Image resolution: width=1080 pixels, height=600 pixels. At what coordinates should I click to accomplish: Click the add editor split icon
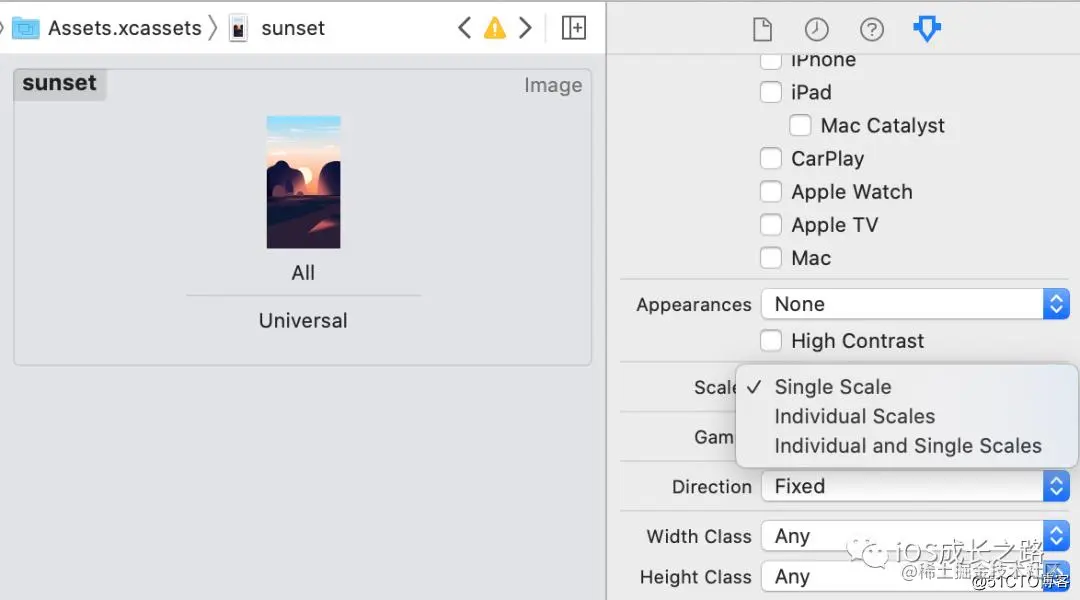[574, 28]
